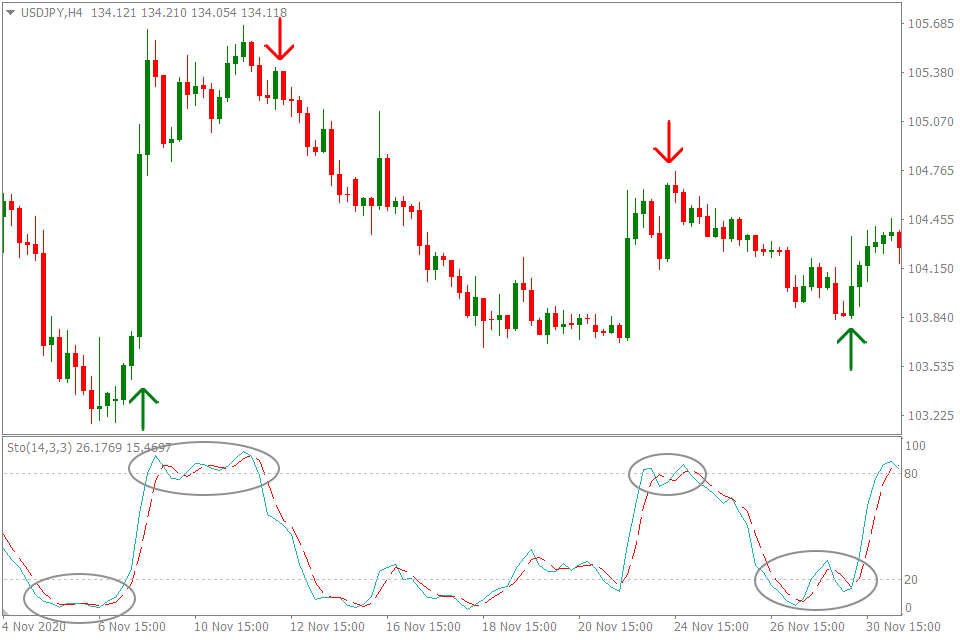Open the chart menu triangle beside USDJPY,H4
This screenshot has height=640, width=960.
coord(10,12)
